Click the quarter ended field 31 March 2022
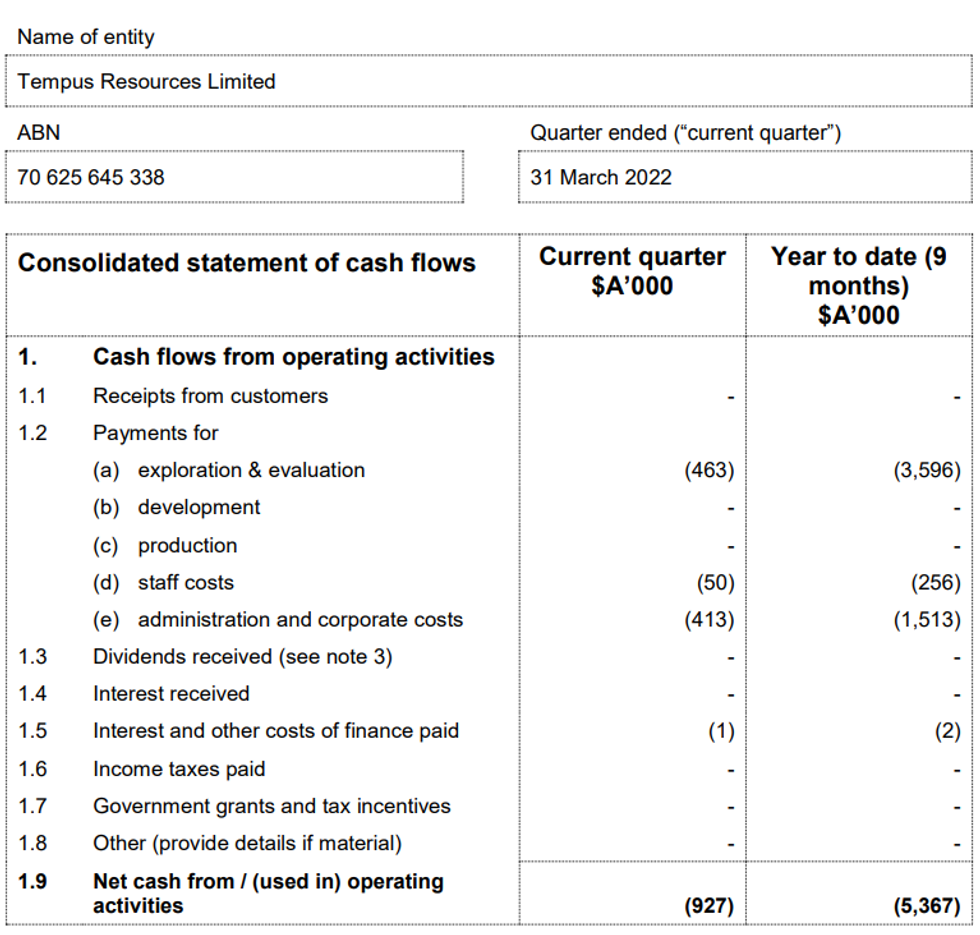Image resolution: width=980 pixels, height=935 pixels. pyautogui.click(x=601, y=177)
